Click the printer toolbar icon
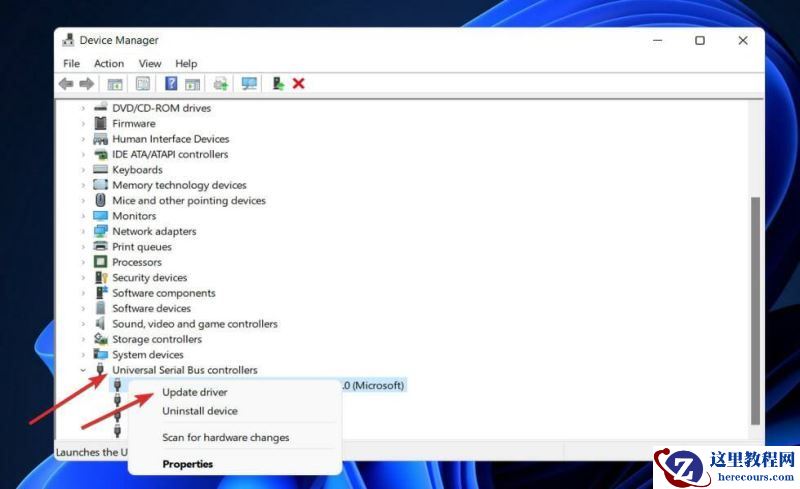 [220, 84]
